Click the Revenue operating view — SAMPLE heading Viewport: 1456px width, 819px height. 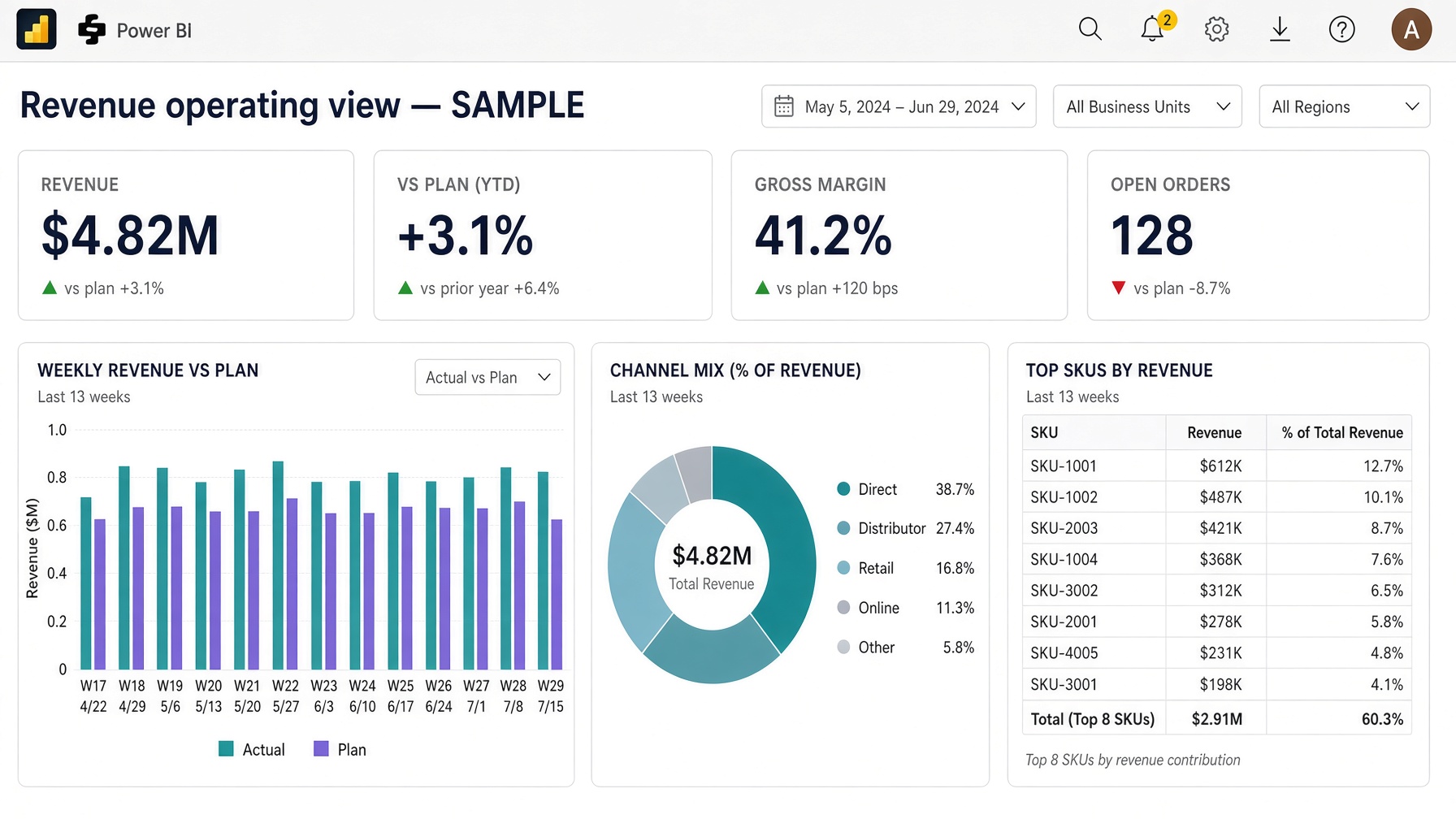point(302,106)
